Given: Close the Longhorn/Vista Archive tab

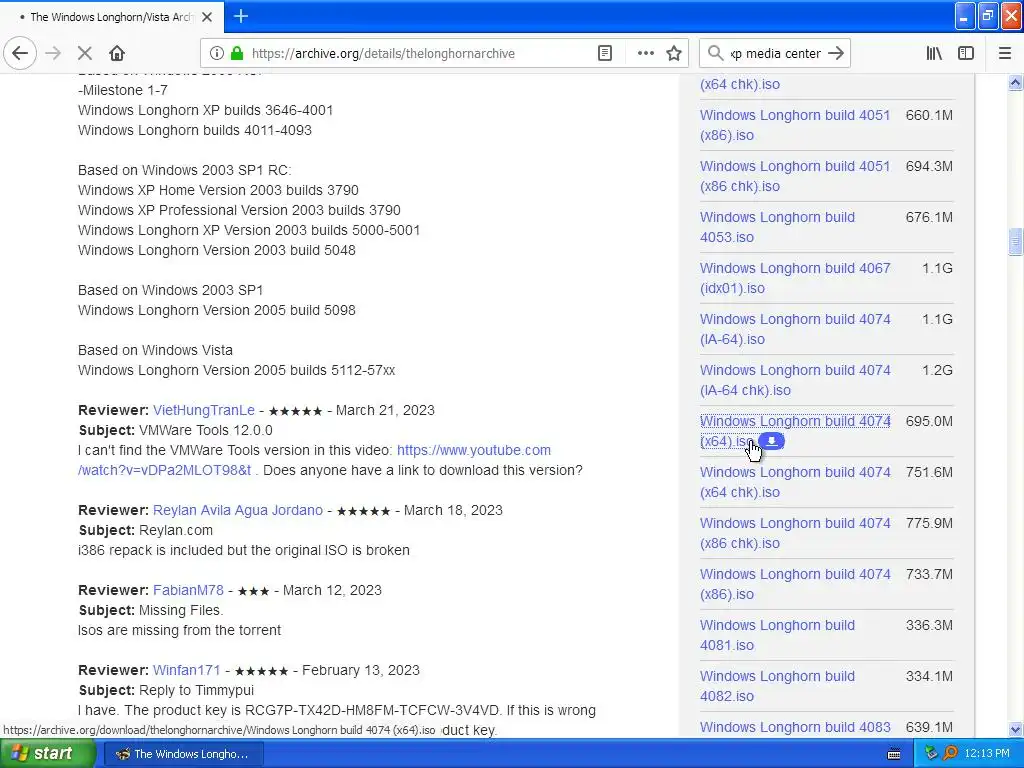Looking at the screenshot, I should click(x=207, y=17).
